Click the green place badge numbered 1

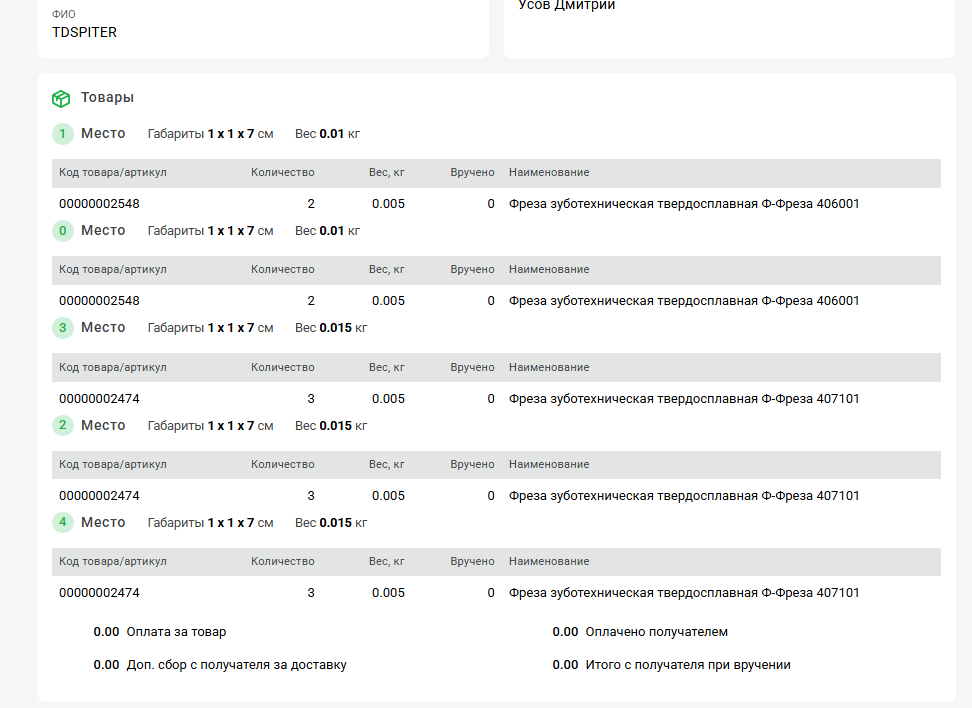63,134
